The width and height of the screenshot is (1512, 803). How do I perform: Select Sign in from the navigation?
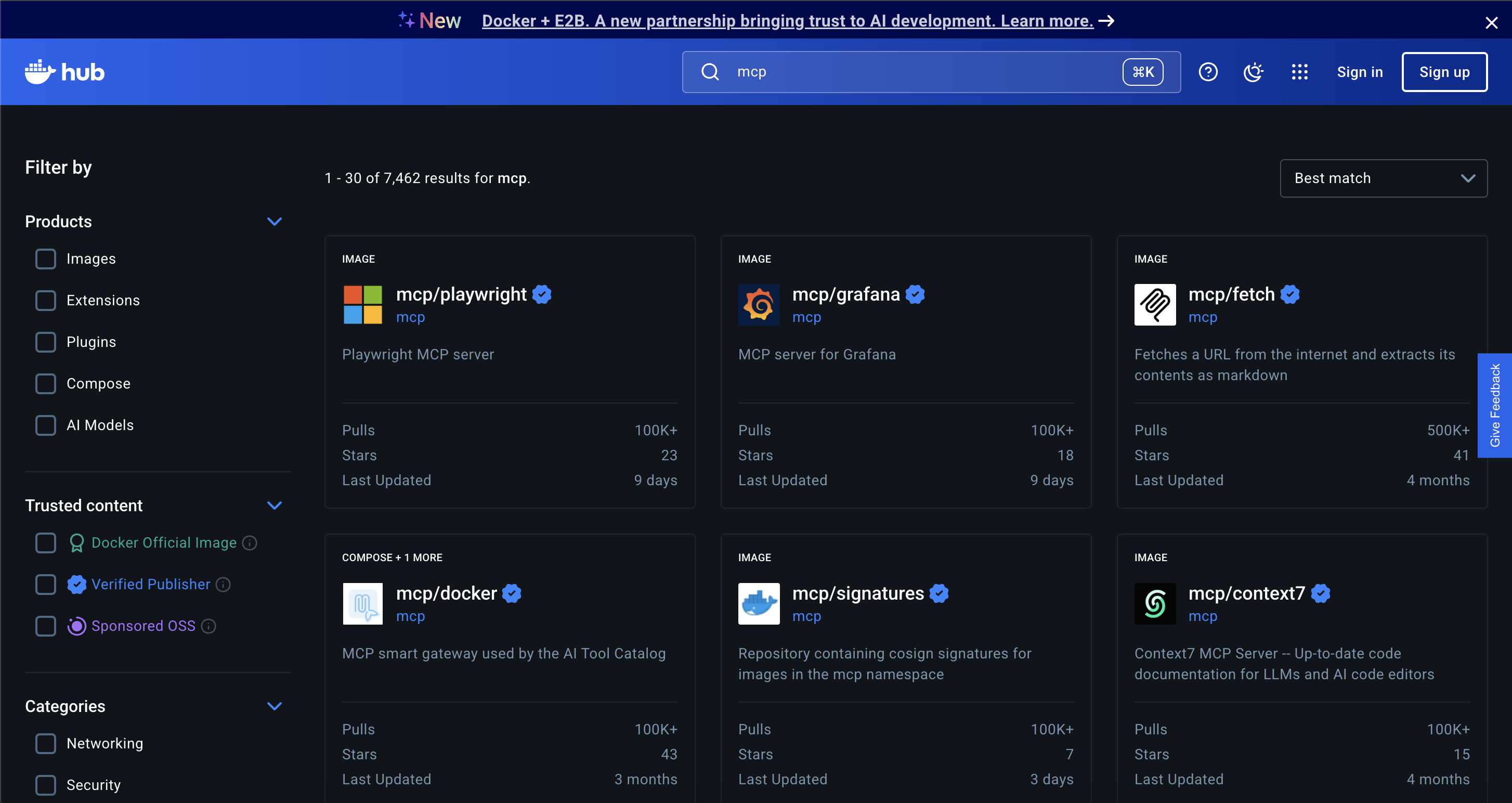coord(1360,72)
